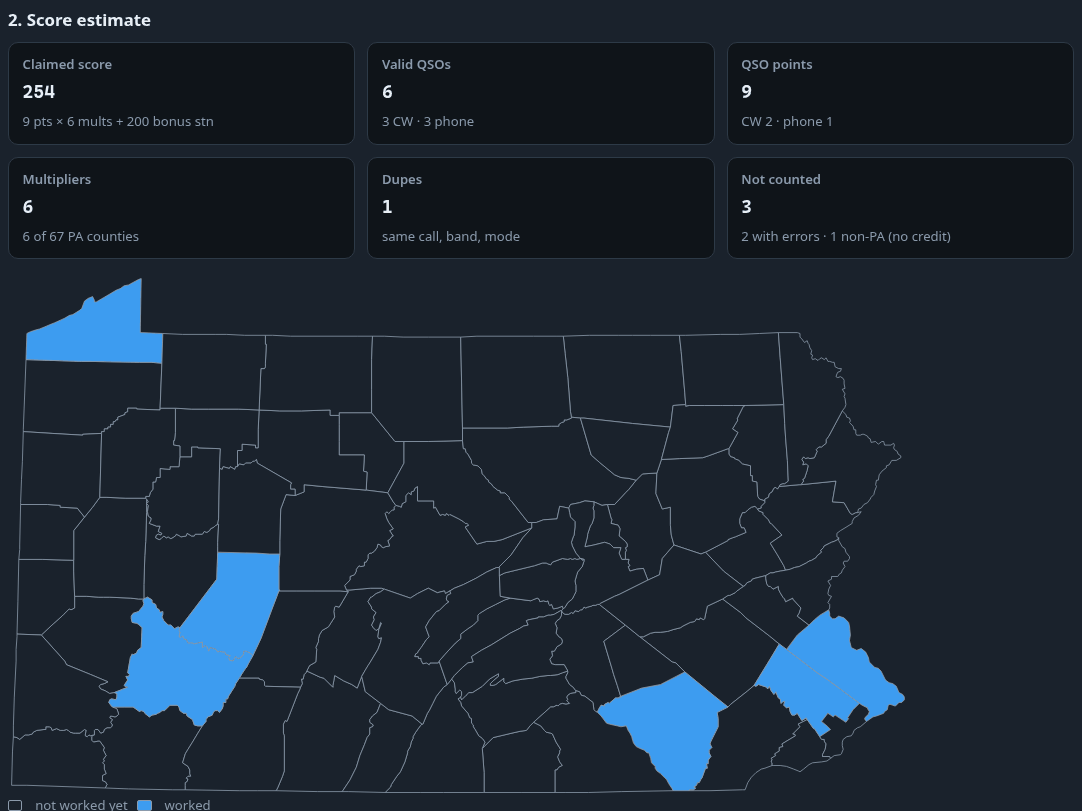Image resolution: width=1082 pixels, height=811 pixels.
Task: Click '2 with errors · 1 non-PA (no credit)'
Action: (846, 236)
